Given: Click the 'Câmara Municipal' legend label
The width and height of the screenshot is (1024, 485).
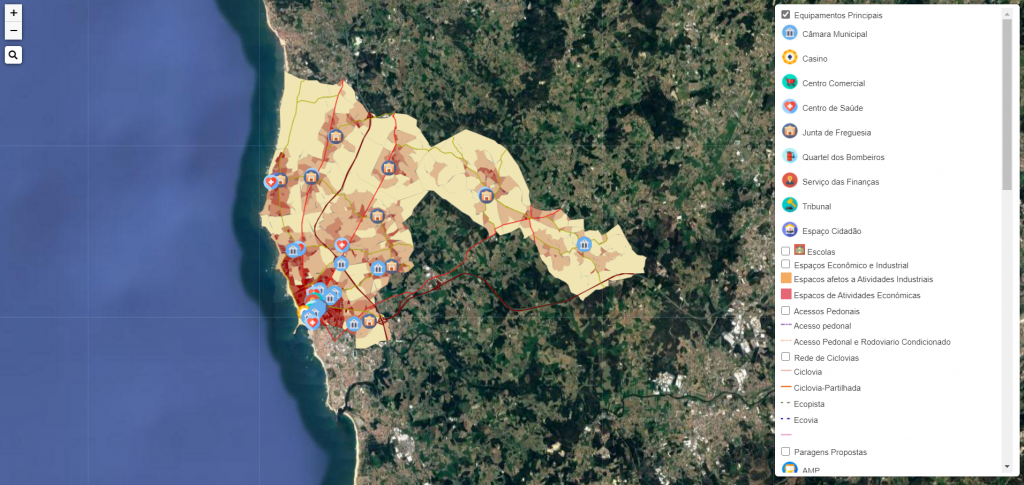Looking at the screenshot, I should tap(835, 34).
